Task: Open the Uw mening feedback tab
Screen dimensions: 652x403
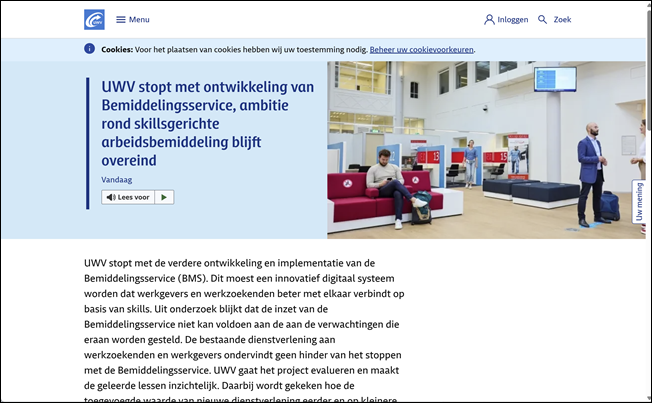Action: click(x=639, y=202)
